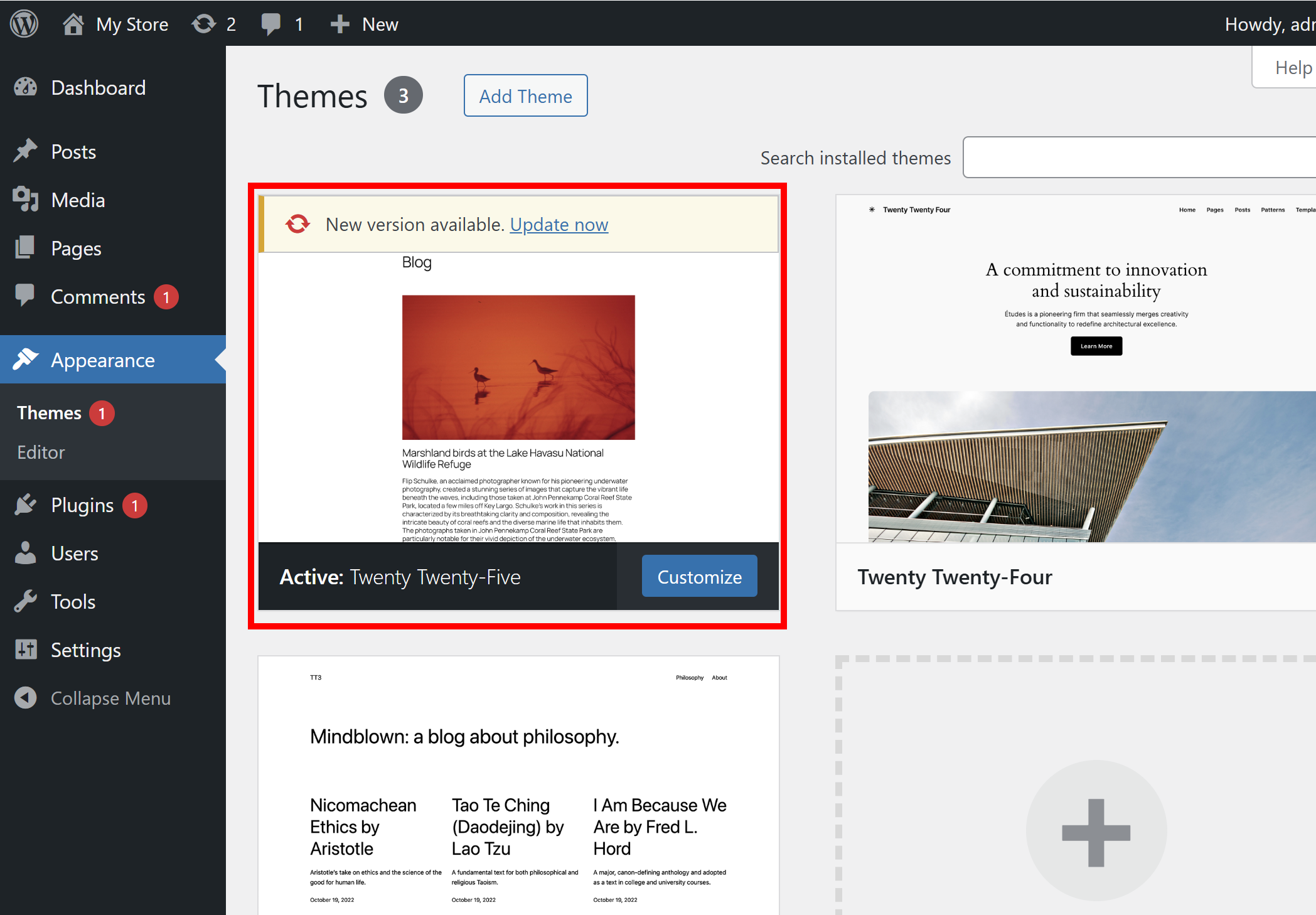Screen dimensions: 1316x915
Task: Click the plus New icon
Action: [340, 24]
